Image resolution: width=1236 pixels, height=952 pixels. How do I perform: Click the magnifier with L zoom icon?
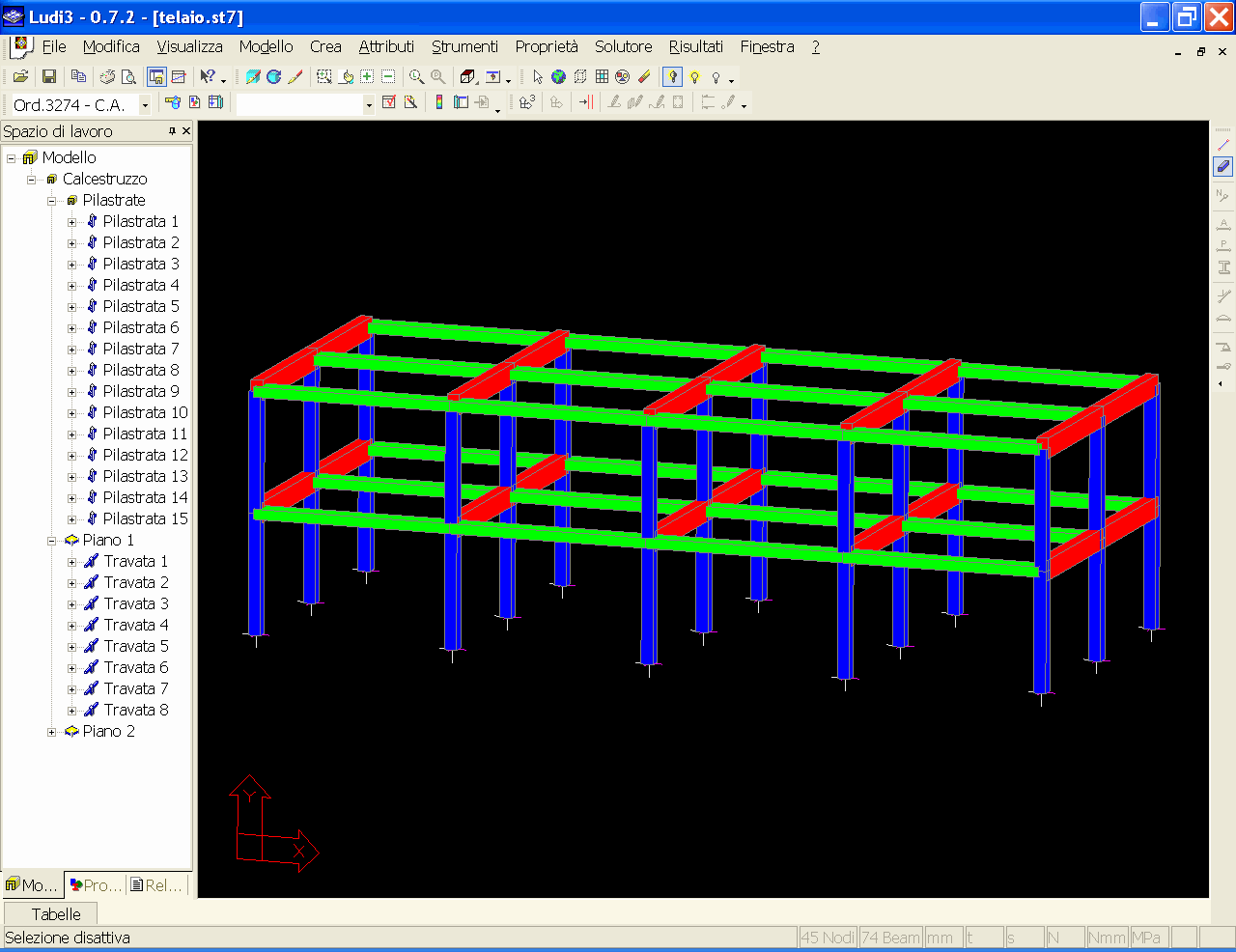coord(417,76)
